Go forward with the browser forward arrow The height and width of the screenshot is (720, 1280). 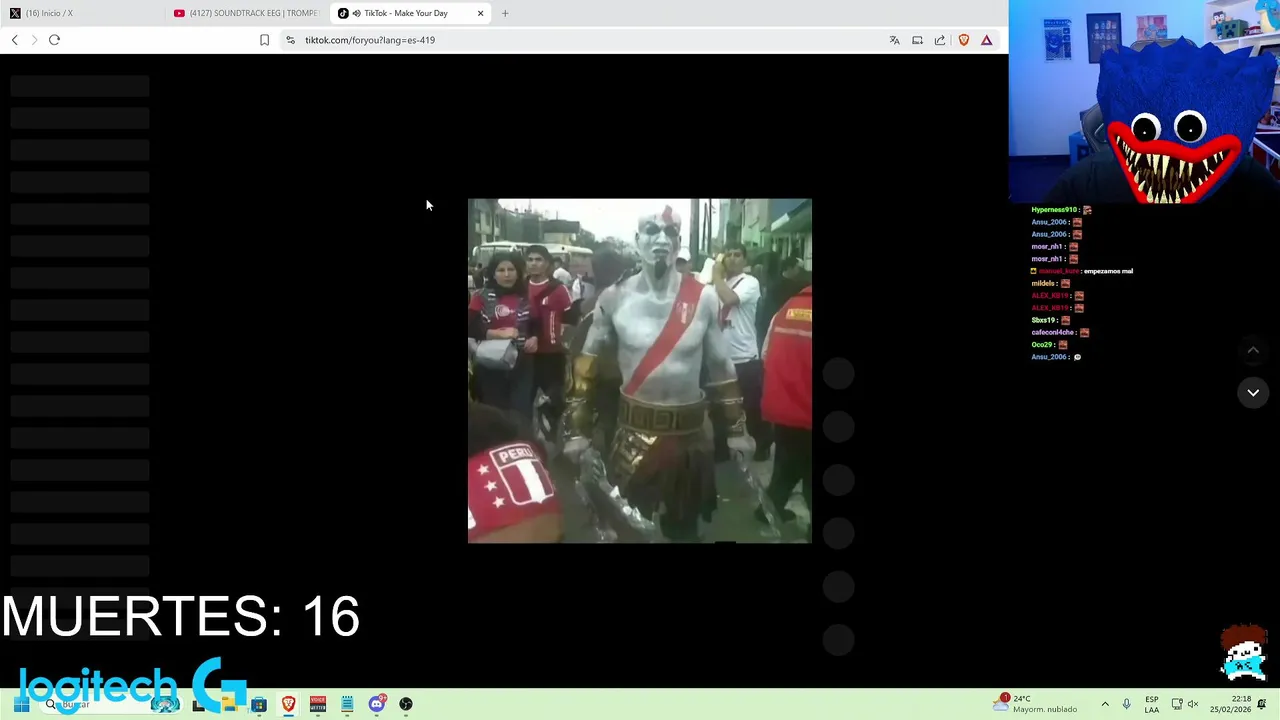tap(34, 40)
